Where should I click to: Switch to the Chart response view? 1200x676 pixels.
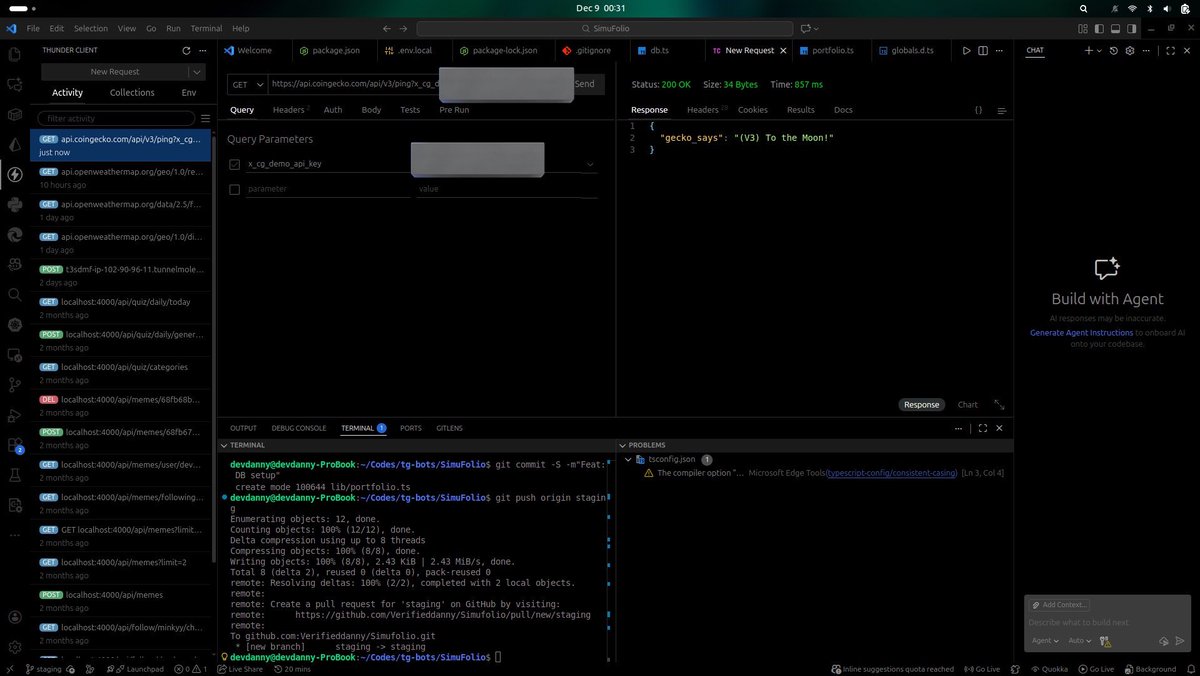[x=967, y=405]
